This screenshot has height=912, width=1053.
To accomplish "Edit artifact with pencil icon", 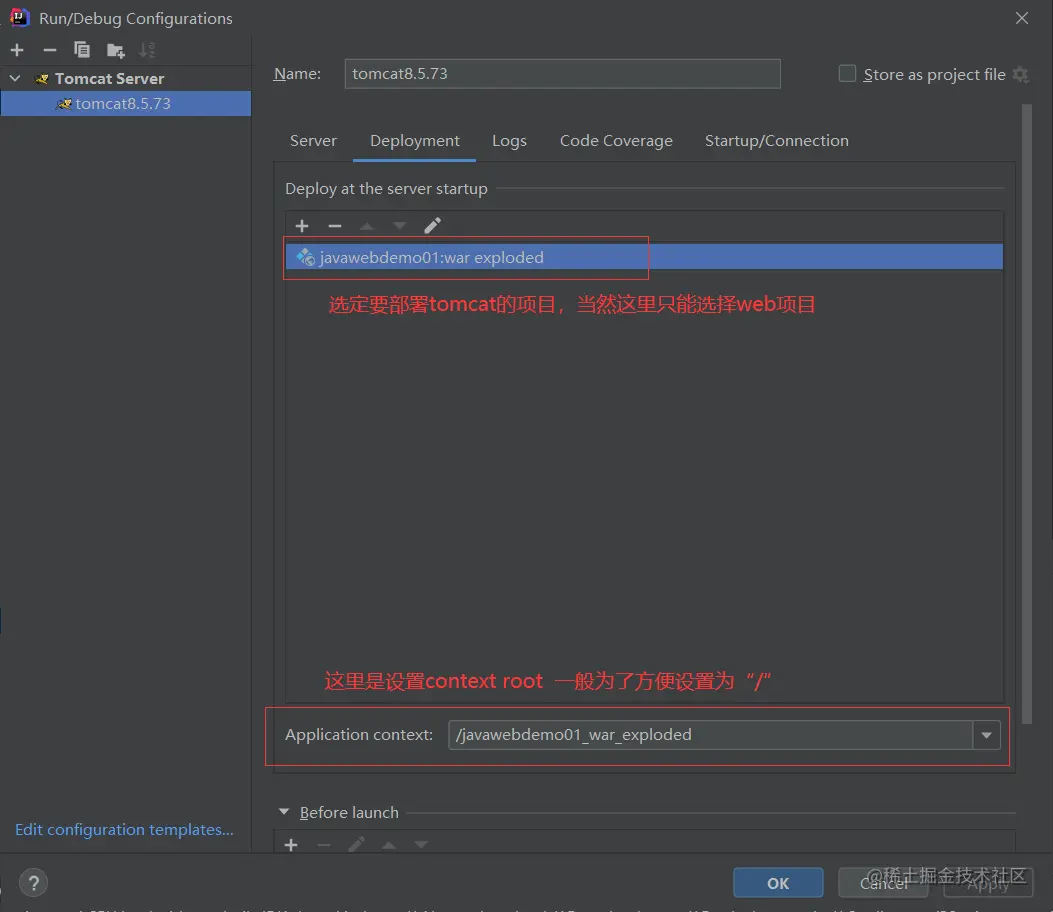I will [x=432, y=225].
